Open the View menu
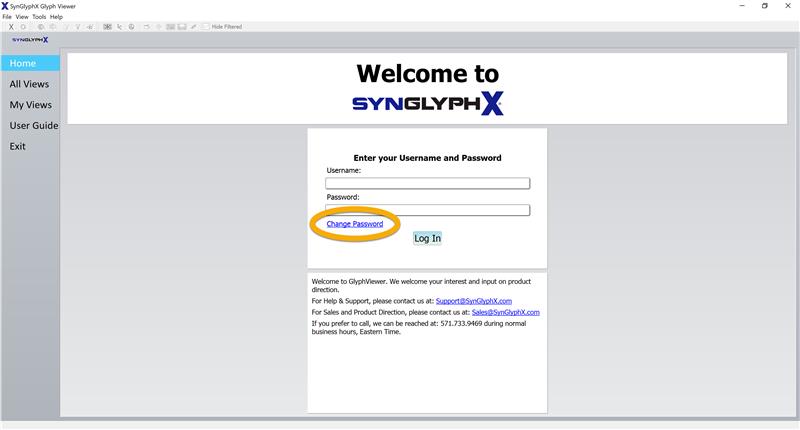800x430 pixels. click(22, 17)
